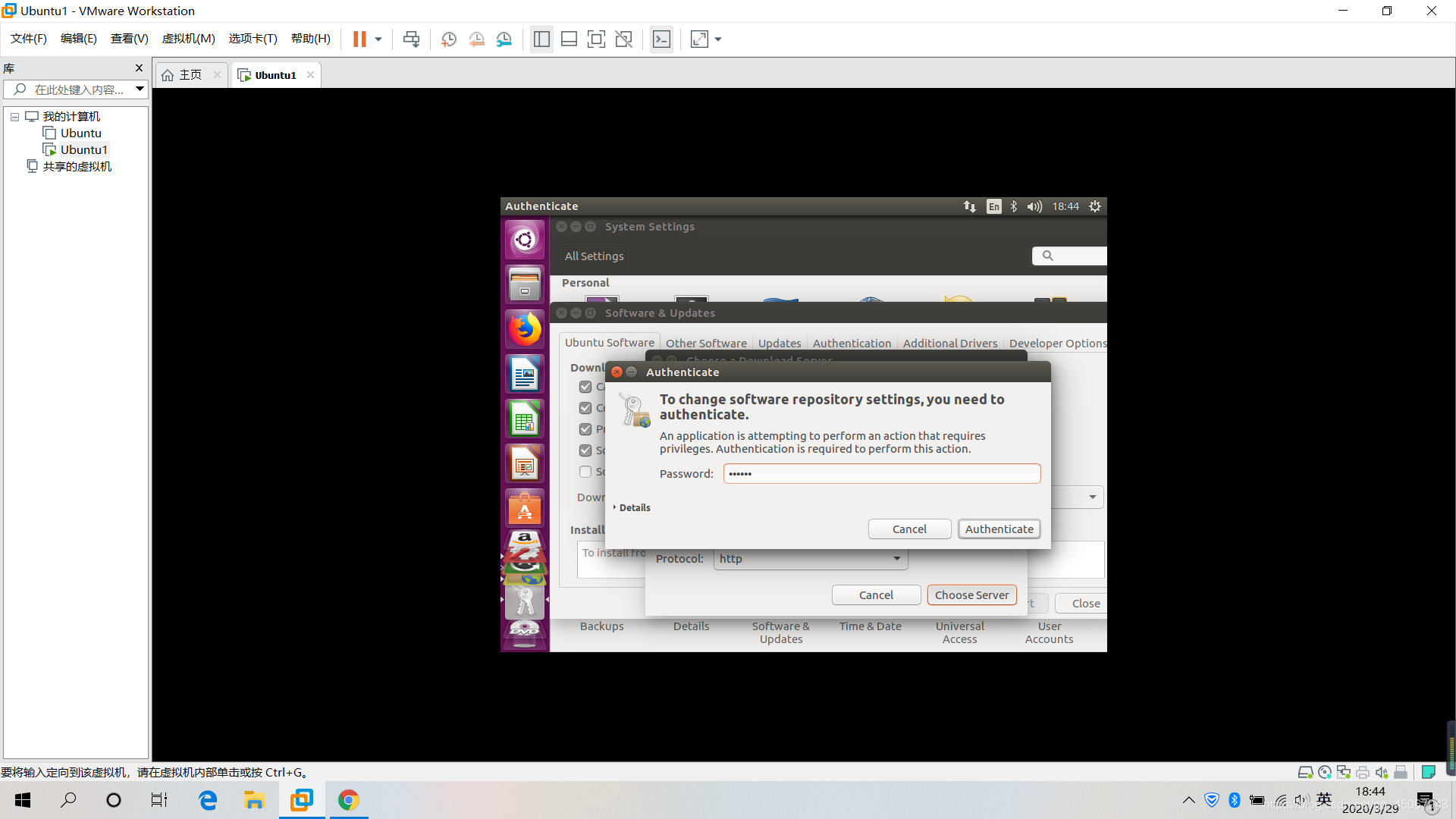1456x819 pixels.
Task: Click the Authenticate button
Action: 999,529
